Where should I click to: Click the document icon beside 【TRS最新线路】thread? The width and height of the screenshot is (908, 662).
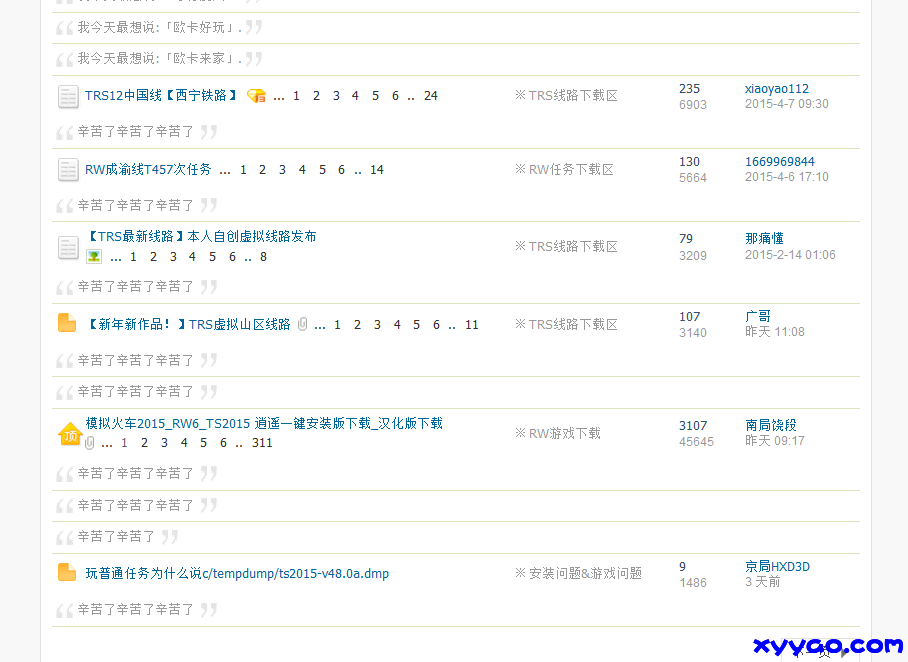67,247
